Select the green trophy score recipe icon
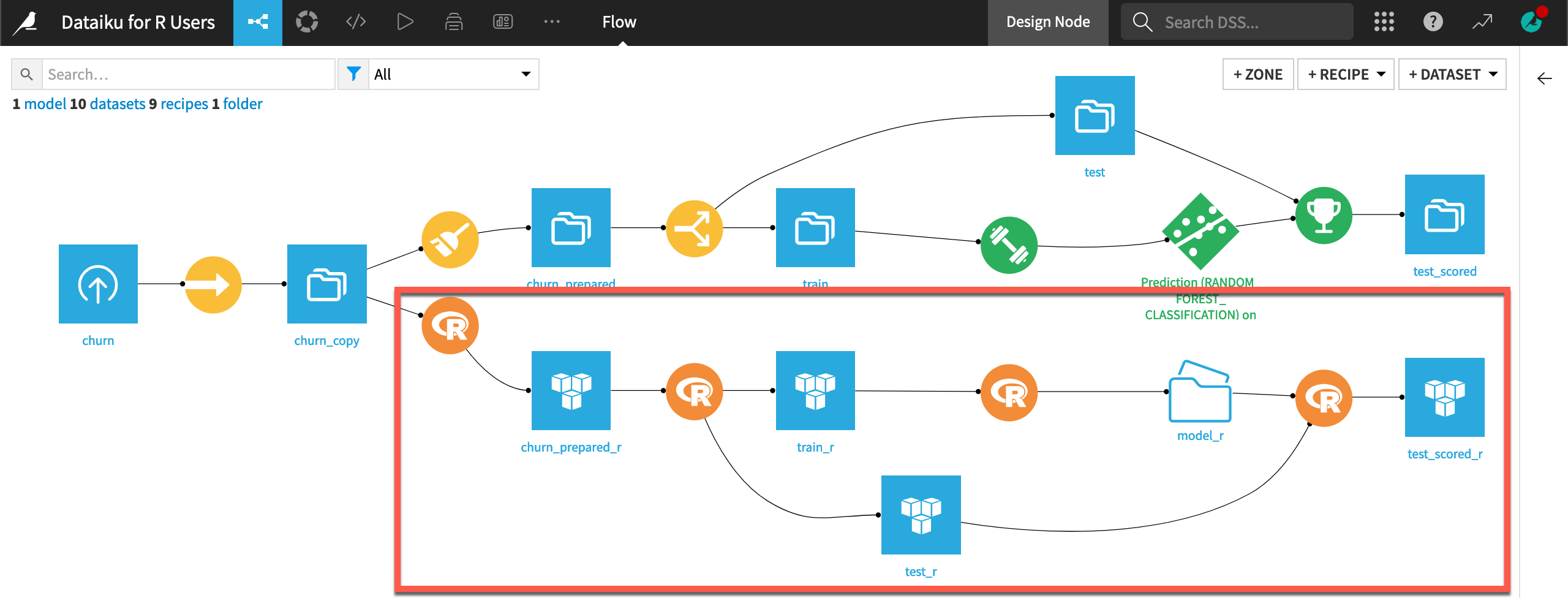Screen dimensions: 1568x598 [x=1323, y=215]
